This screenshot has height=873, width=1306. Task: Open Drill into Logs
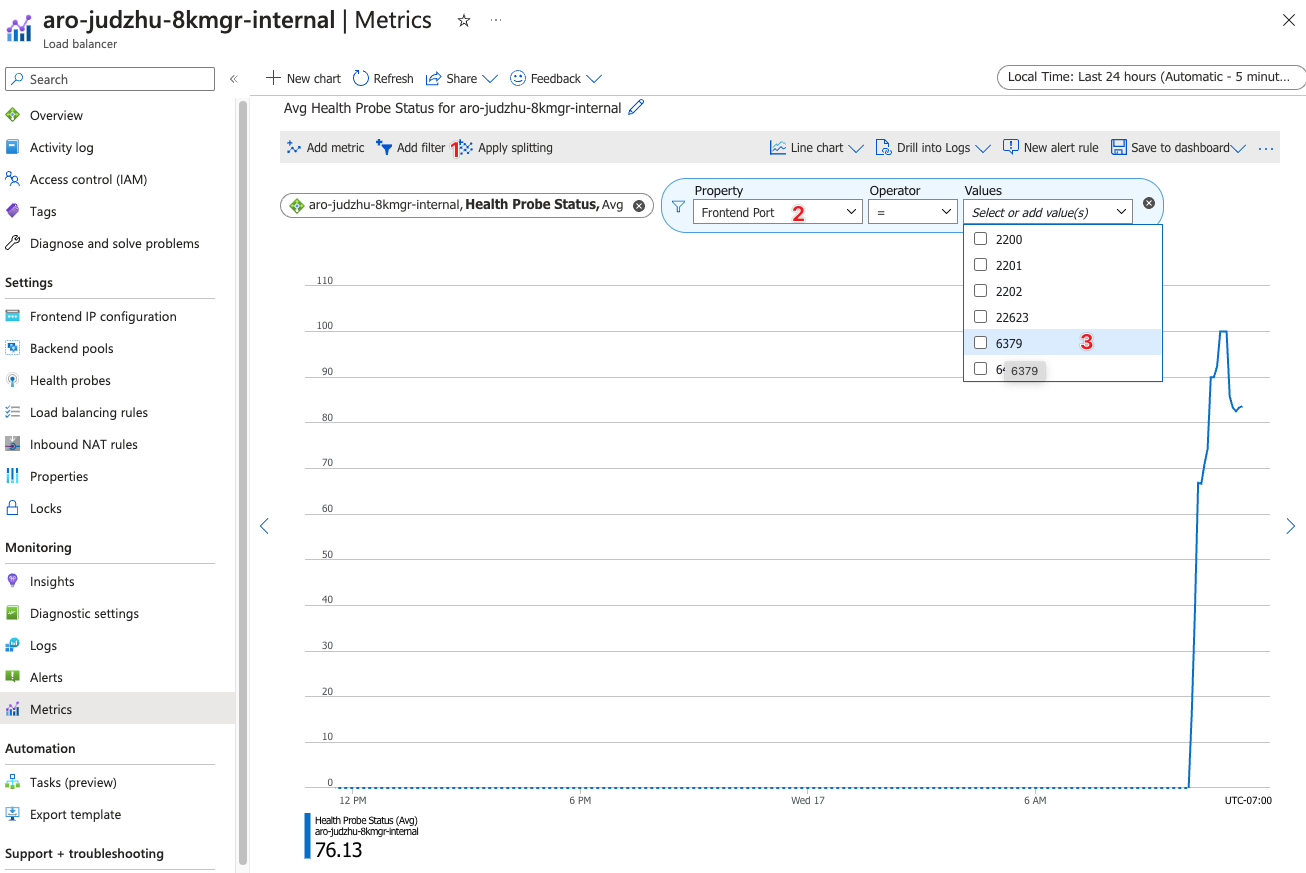[x=931, y=147]
